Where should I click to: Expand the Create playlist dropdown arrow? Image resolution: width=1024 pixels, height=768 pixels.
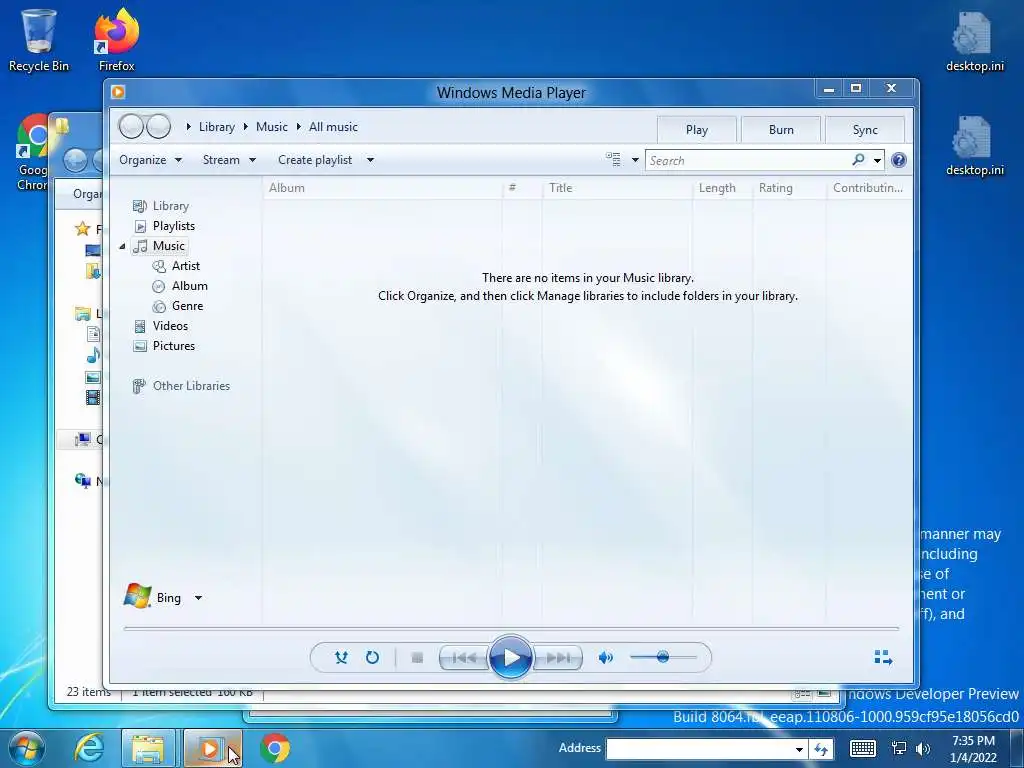click(x=370, y=160)
